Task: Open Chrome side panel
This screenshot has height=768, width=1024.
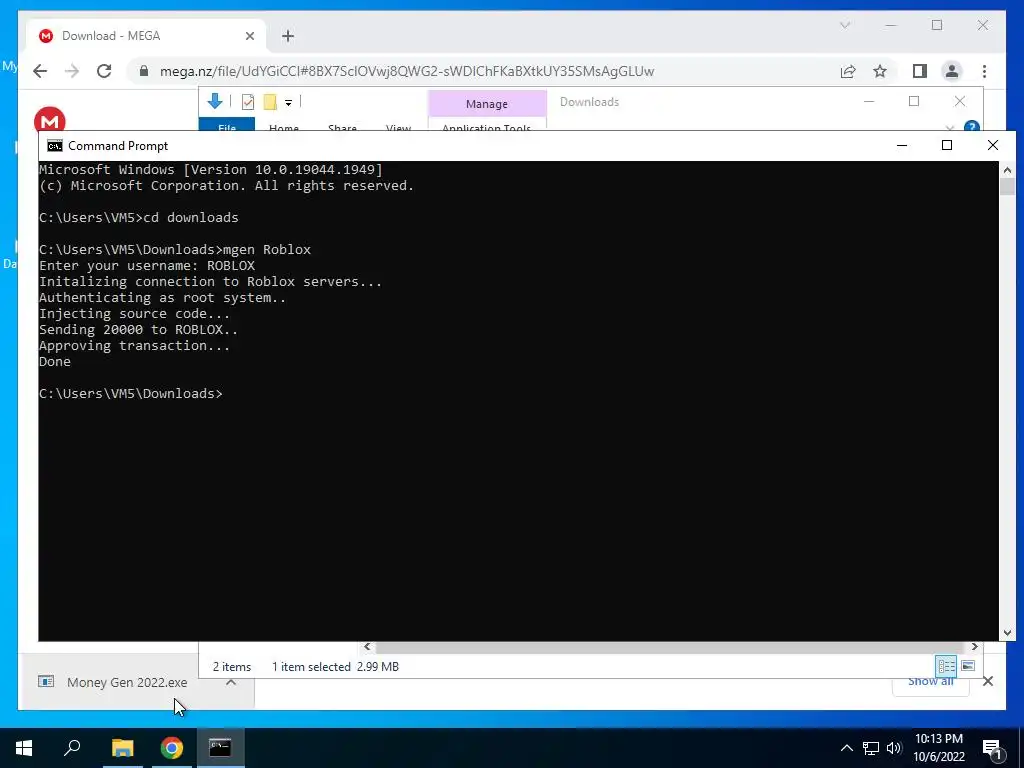Action: [x=920, y=71]
